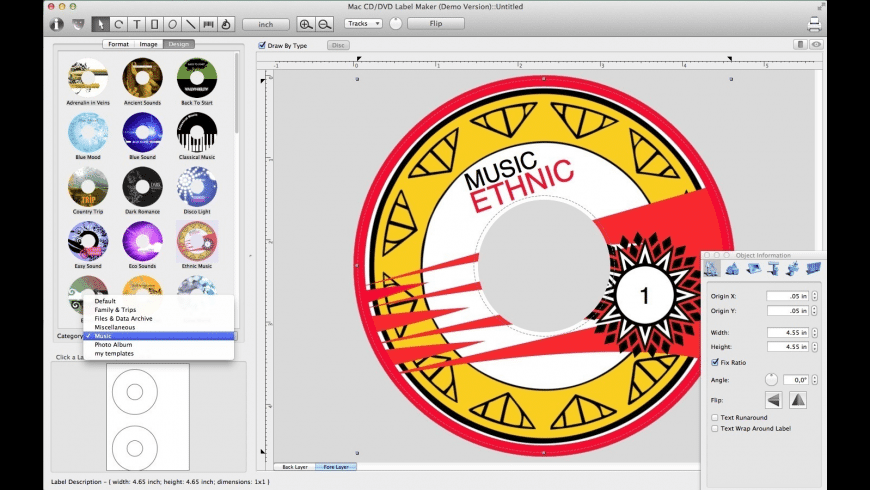
Task: Toggle the Draw By Type checkbox
Action: pyautogui.click(x=262, y=45)
